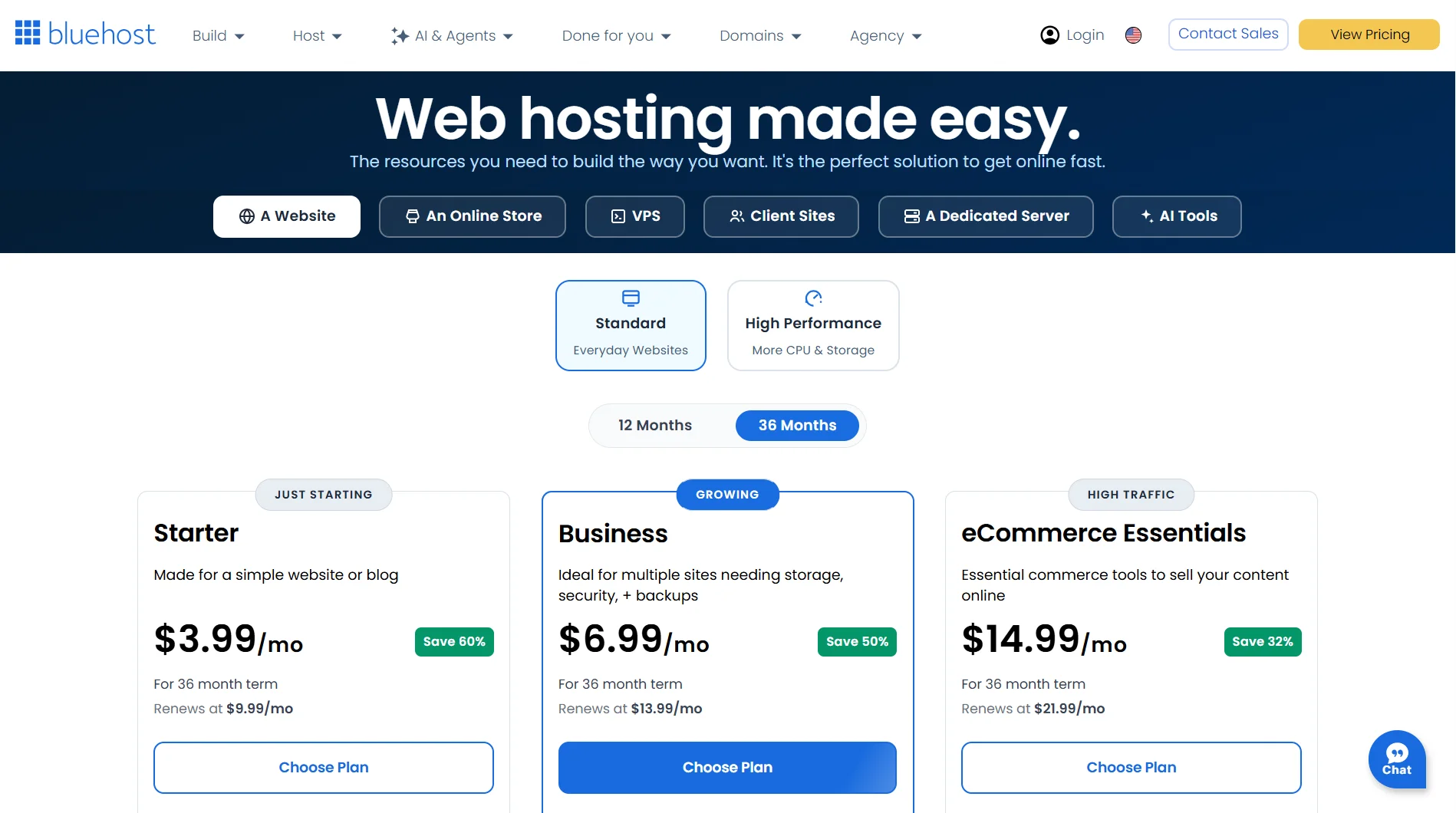The image size is (1456, 813).
Task: Click the HIGH TRAFFIC label
Action: tap(1132, 495)
